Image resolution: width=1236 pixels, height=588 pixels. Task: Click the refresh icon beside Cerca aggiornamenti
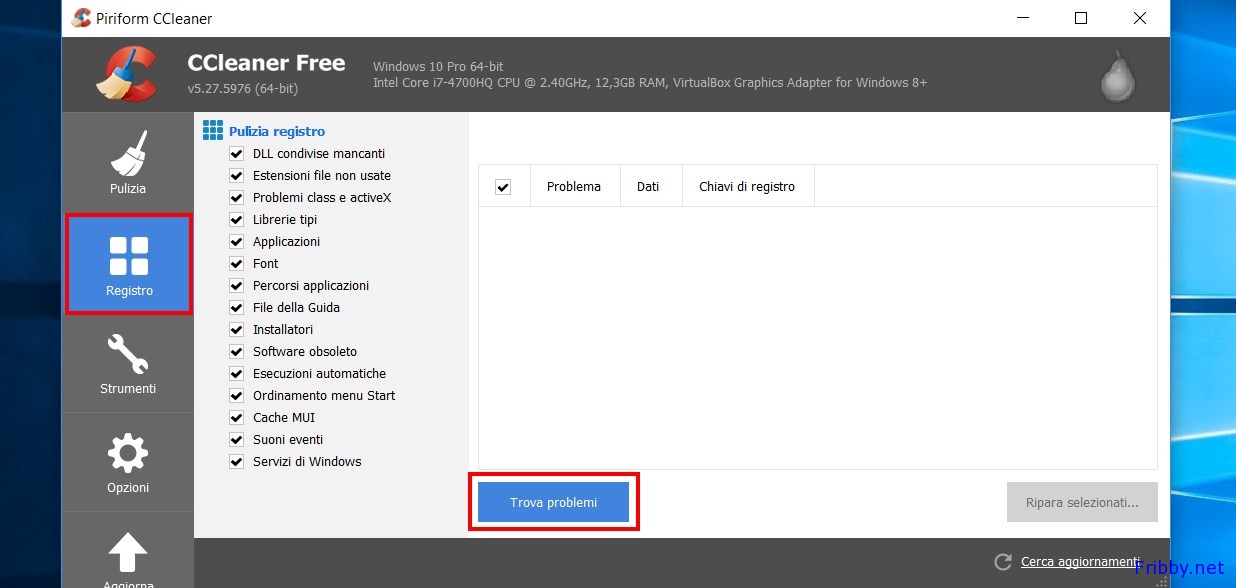pyautogui.click(x=1003, y=562)
